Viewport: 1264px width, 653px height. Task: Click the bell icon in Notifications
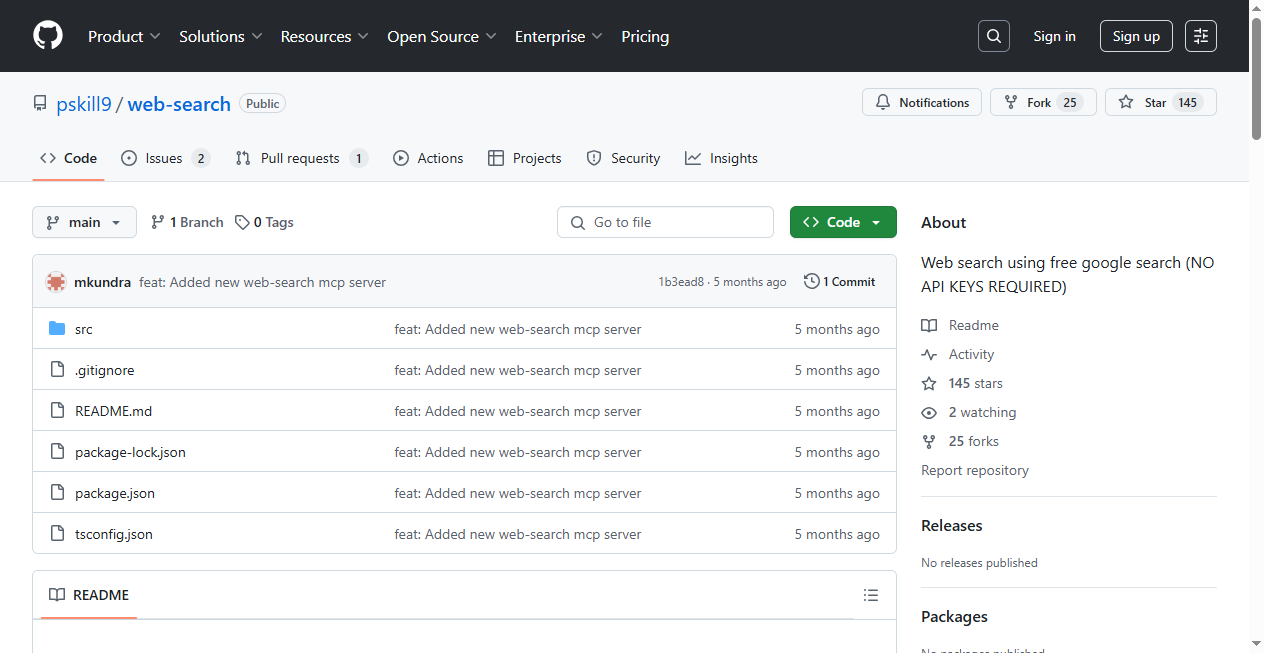pos(883,102)
